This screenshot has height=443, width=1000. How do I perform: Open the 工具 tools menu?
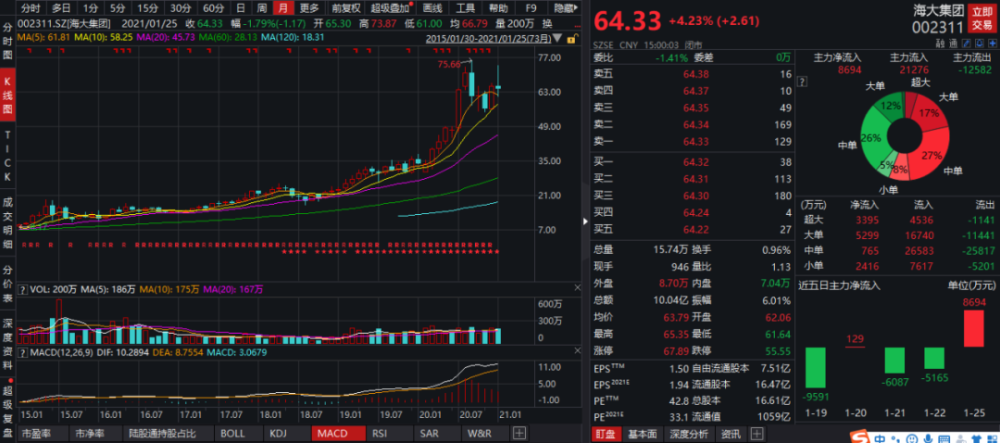pos(465,8)
